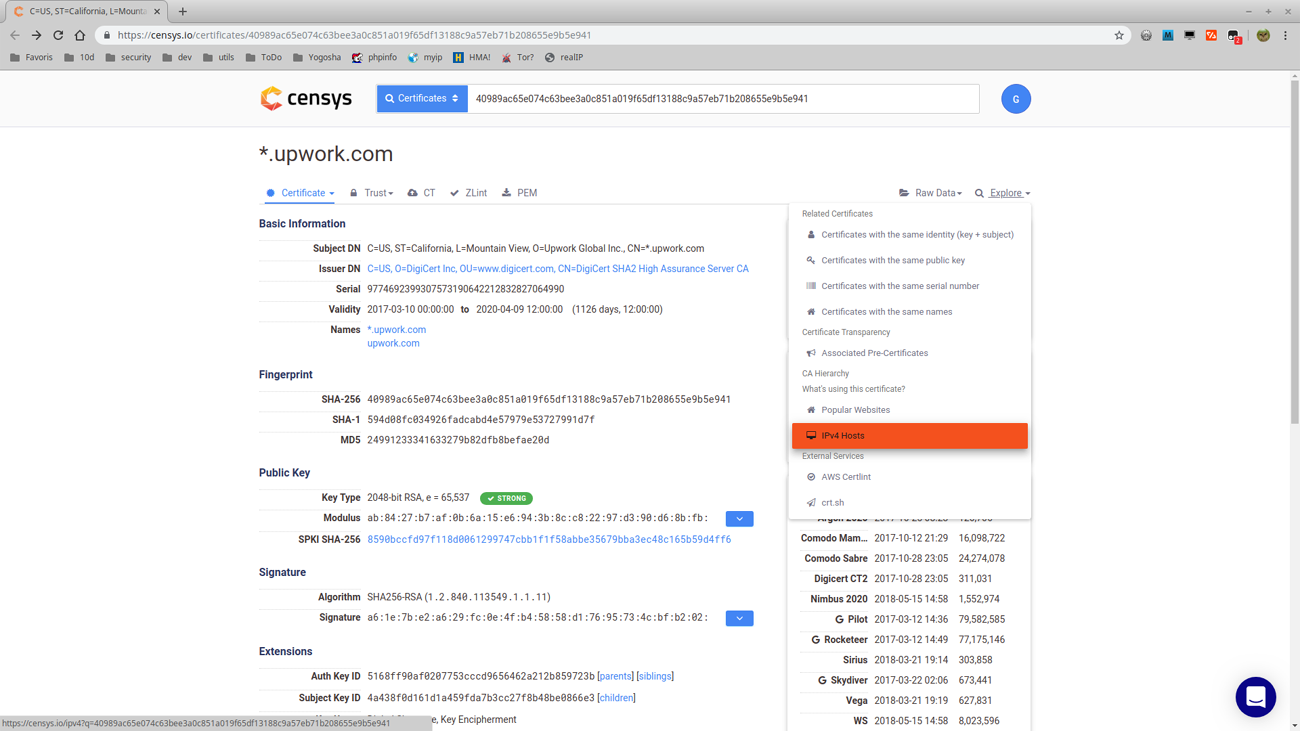The height and width of the screenshot is (731, 1300).
Task: Click the address bar URL
Action: [x=354, y=35]
